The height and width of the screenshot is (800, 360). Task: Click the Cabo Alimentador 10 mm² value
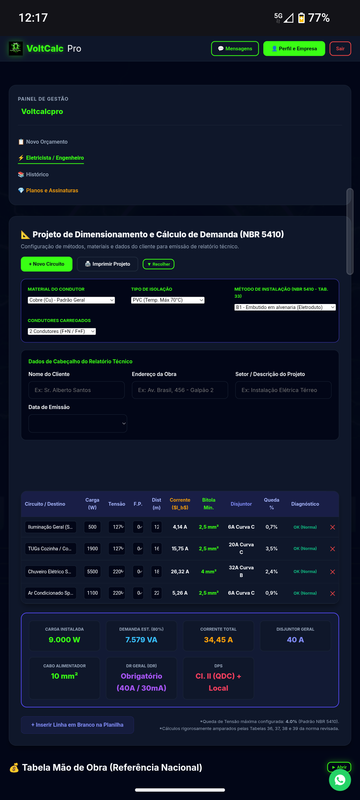point(64,676)
